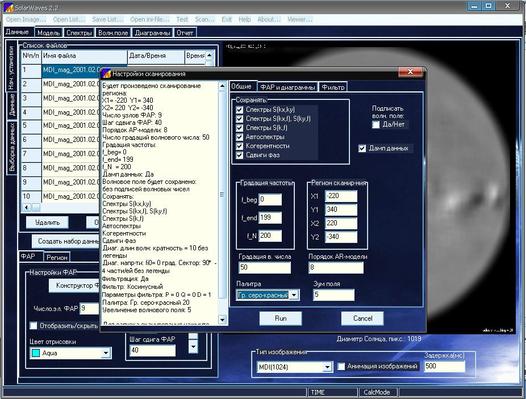
Task: Toggle the Спектры S(kx,f), S(ky,f) checkbox
Action: click(x=239, y=119)
